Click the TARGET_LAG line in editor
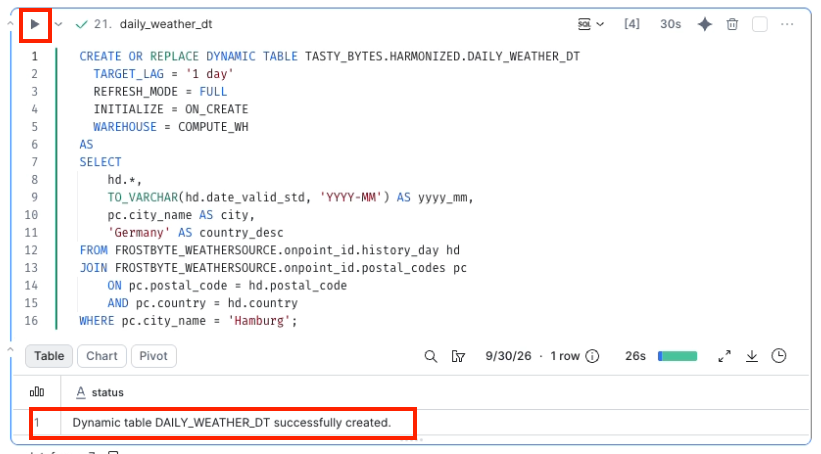 click(x=163, y=74)
